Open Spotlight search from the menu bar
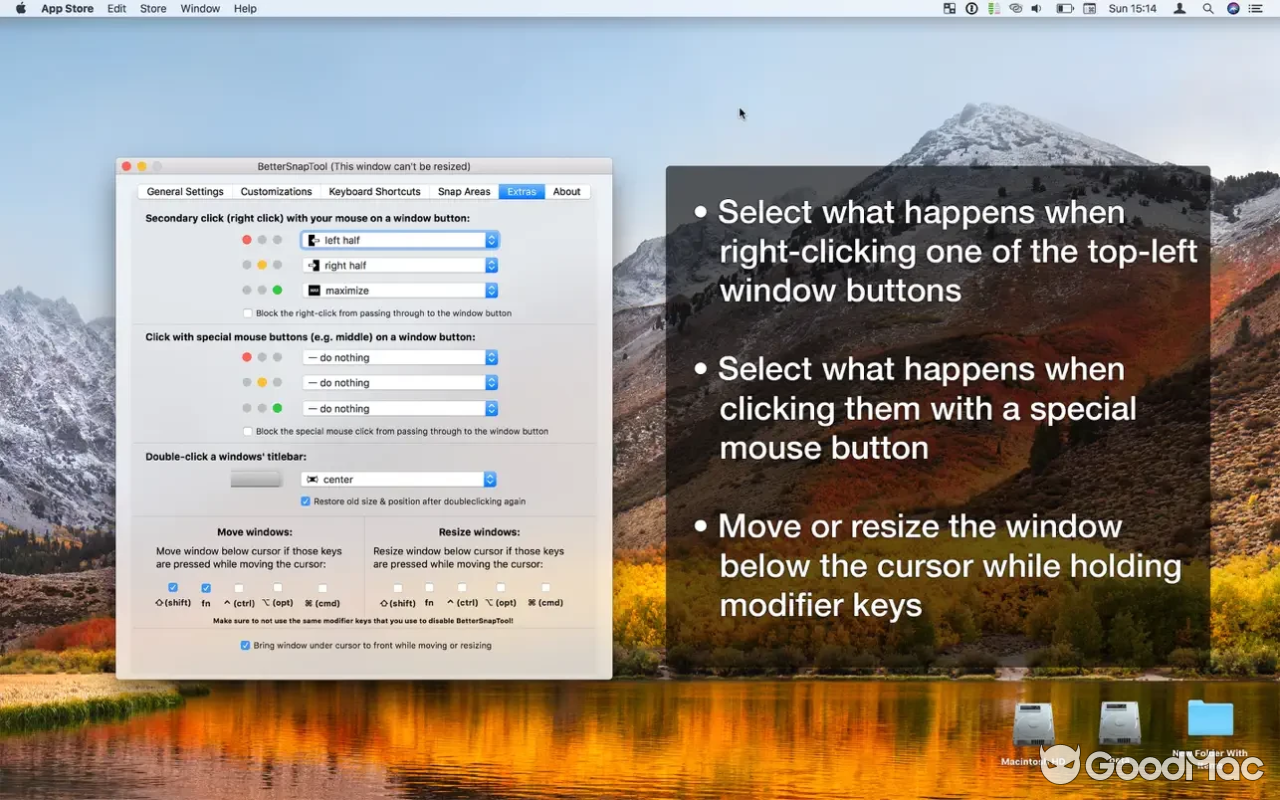Viewport: 1280px width, 800px height. (x=1208, y=8)
